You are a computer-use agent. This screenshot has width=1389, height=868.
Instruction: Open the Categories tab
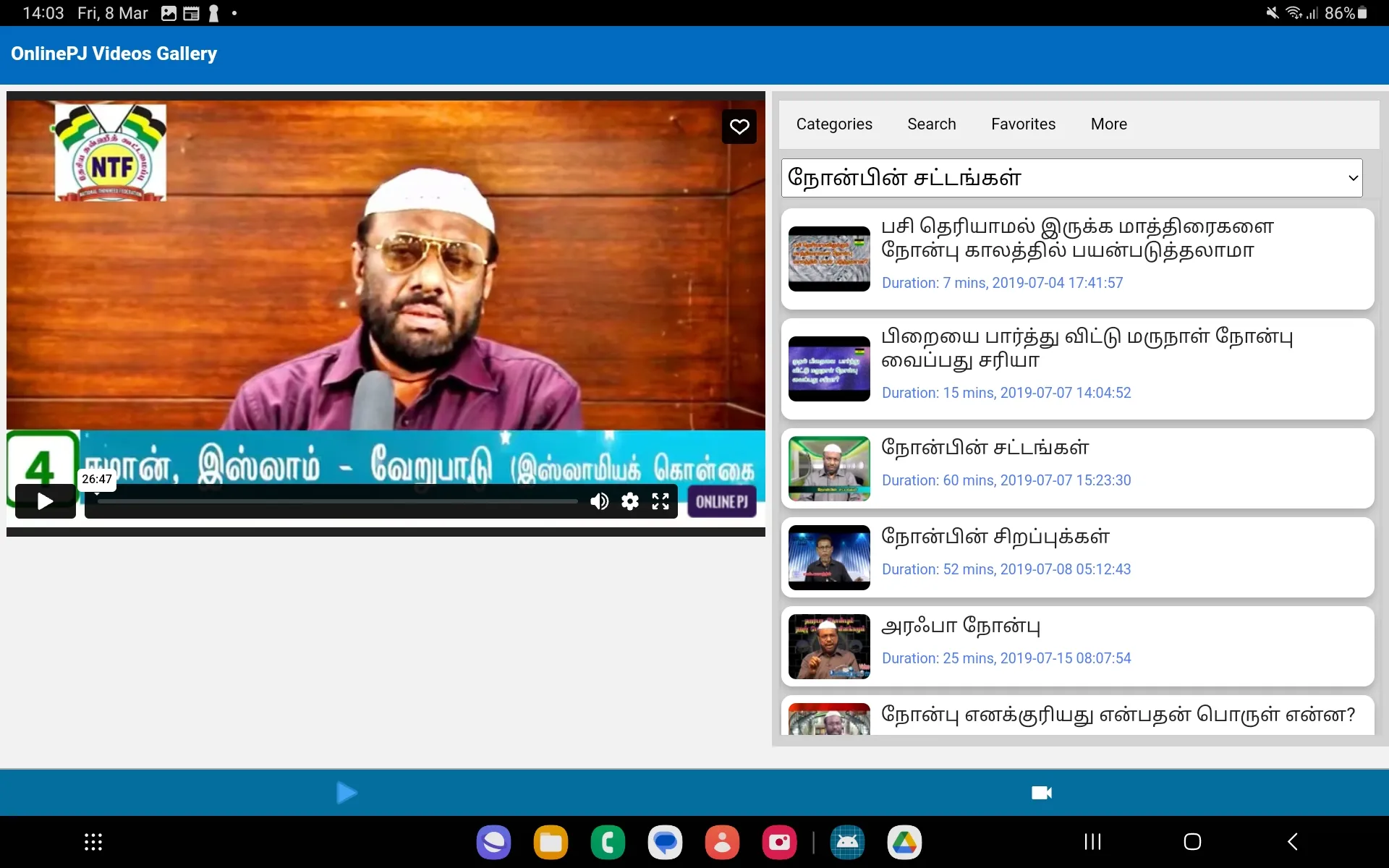(834, 124)
